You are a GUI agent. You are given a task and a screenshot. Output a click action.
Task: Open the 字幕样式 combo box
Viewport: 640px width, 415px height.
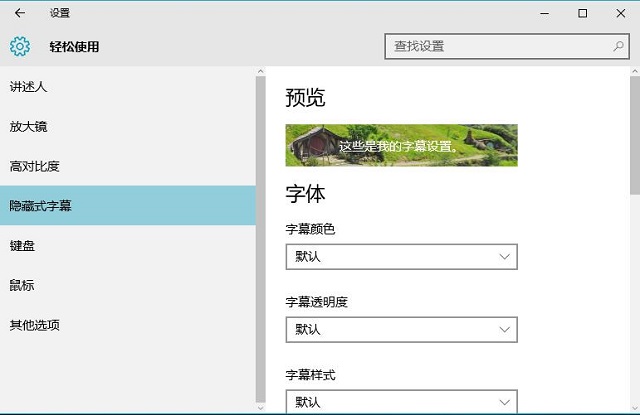tap(401, 401)
